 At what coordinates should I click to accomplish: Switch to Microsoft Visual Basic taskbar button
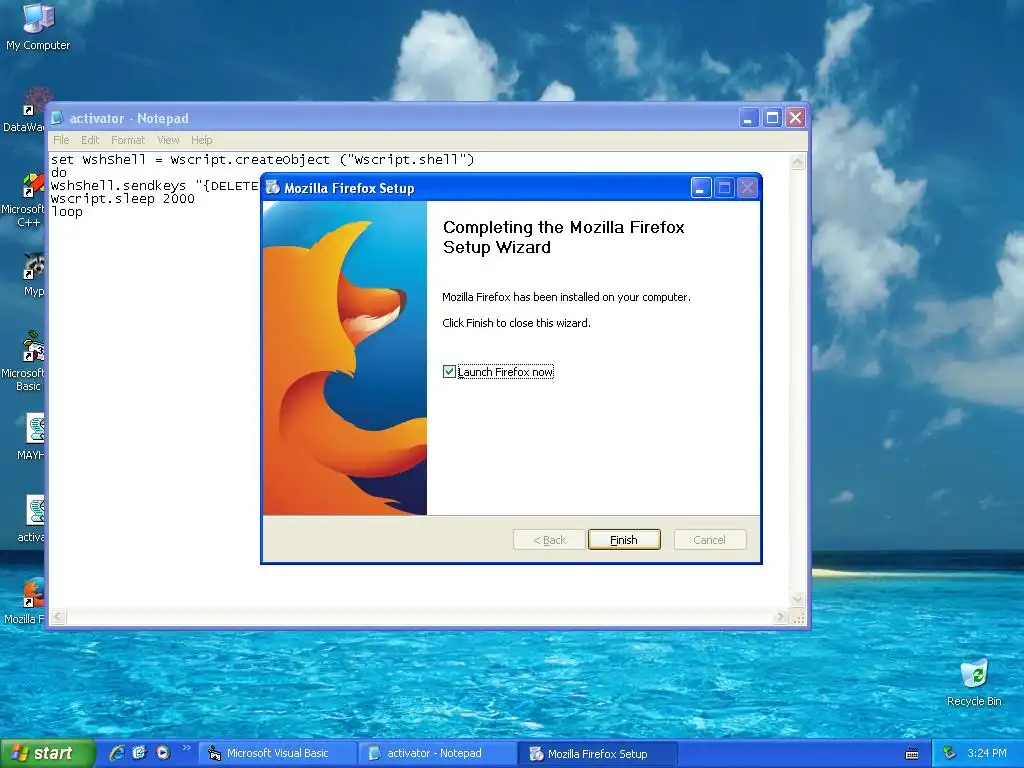pyautogui.click(x=278, y=754)
